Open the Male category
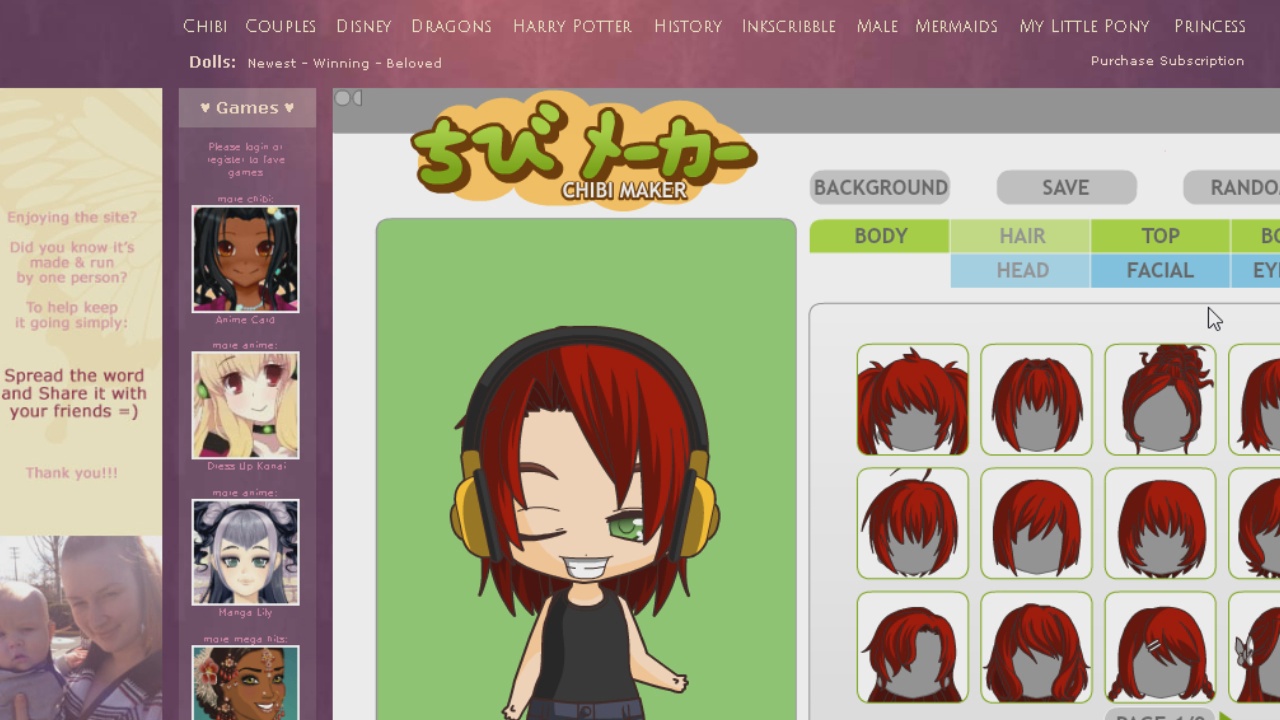Image resolution: width=1280 pixels, height=720 pixels. [x=877, y=26]
